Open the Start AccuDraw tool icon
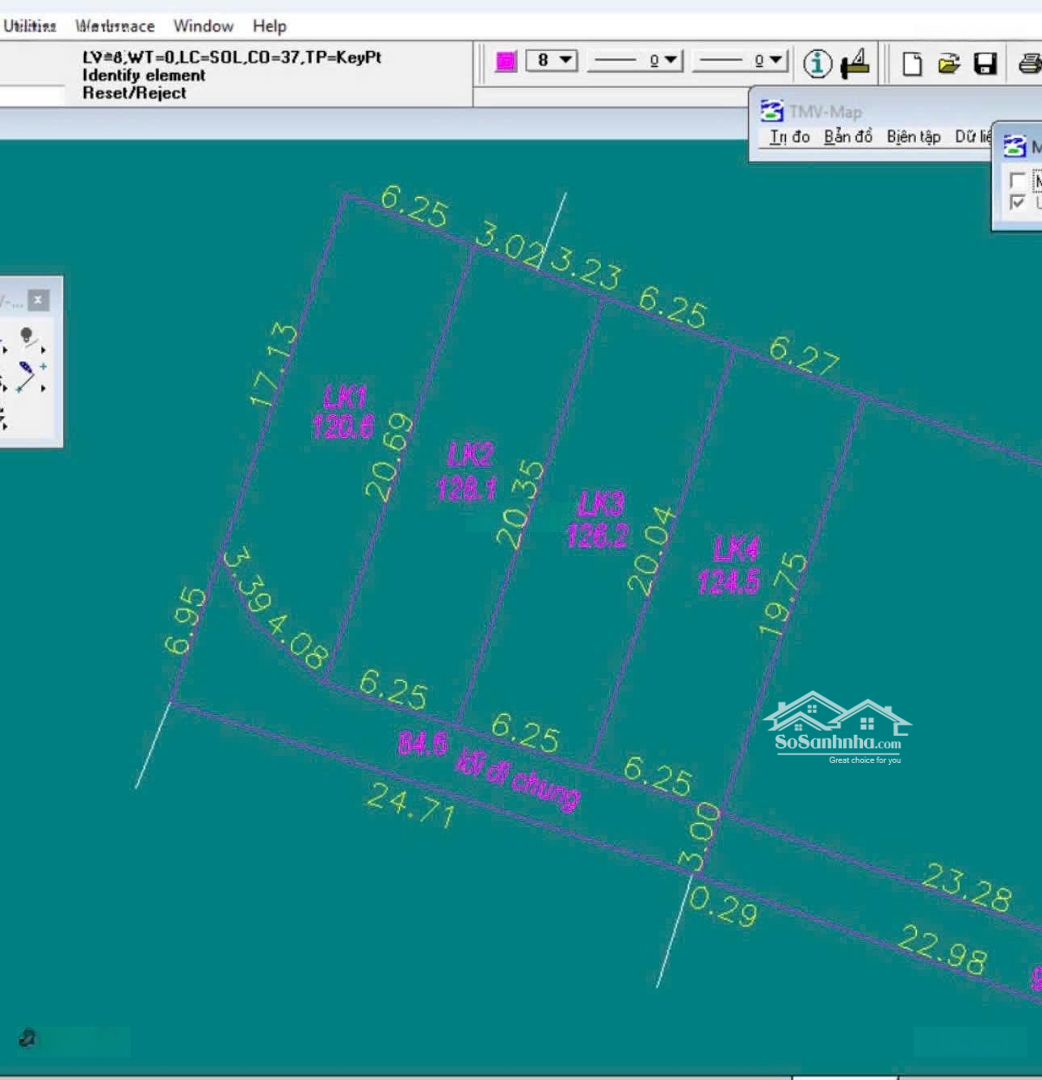The width and height of the screenshot is (1042, 1080). (x=855, y=63)
